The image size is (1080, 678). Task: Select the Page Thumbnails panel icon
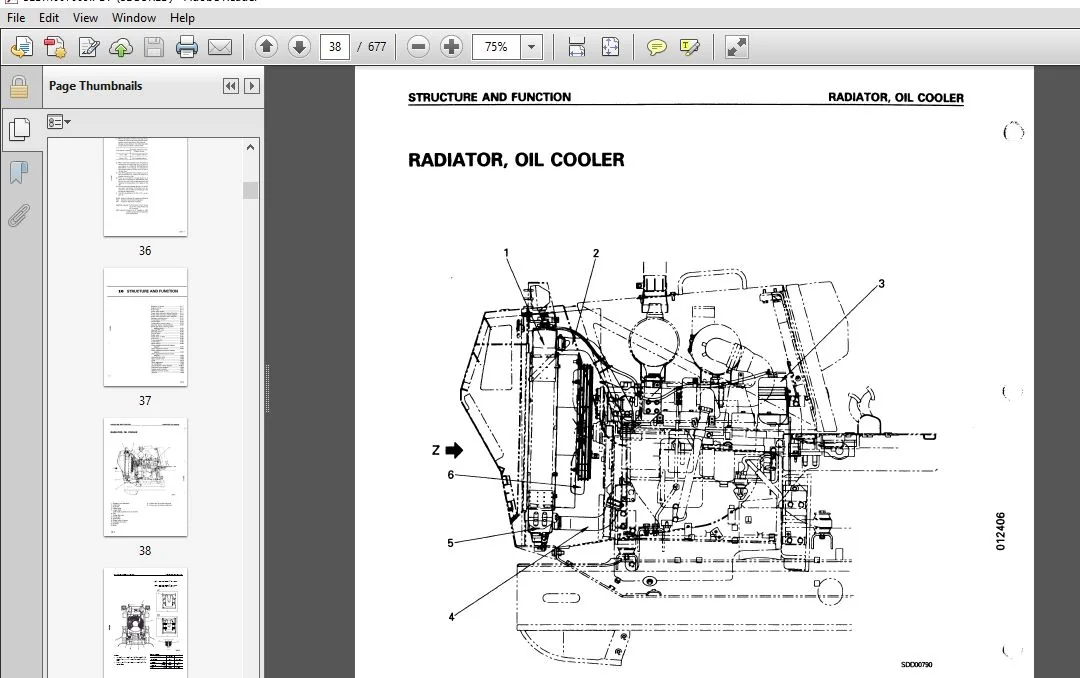(19, 129)
